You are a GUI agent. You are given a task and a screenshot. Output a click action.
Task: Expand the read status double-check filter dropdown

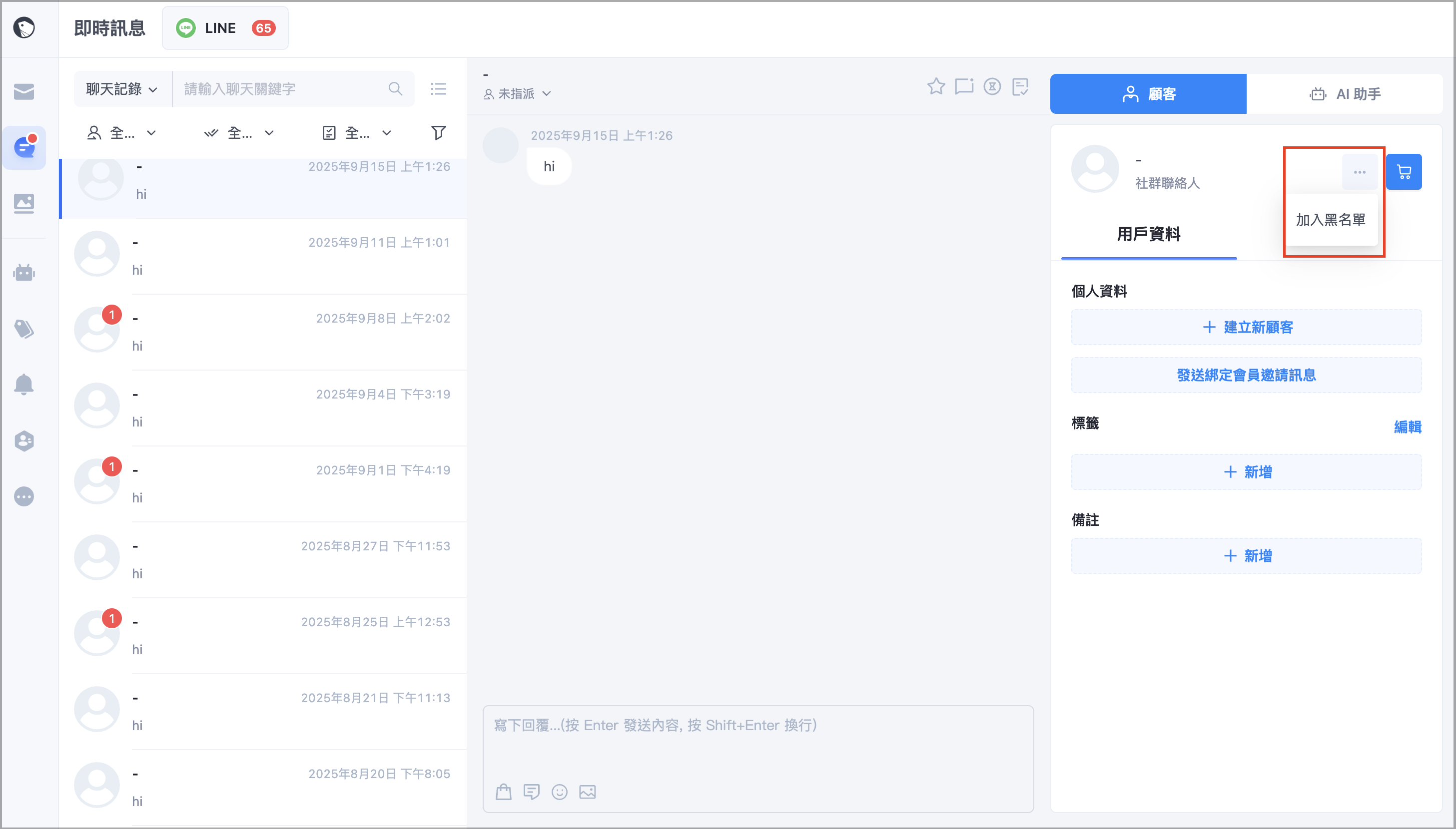239,133
